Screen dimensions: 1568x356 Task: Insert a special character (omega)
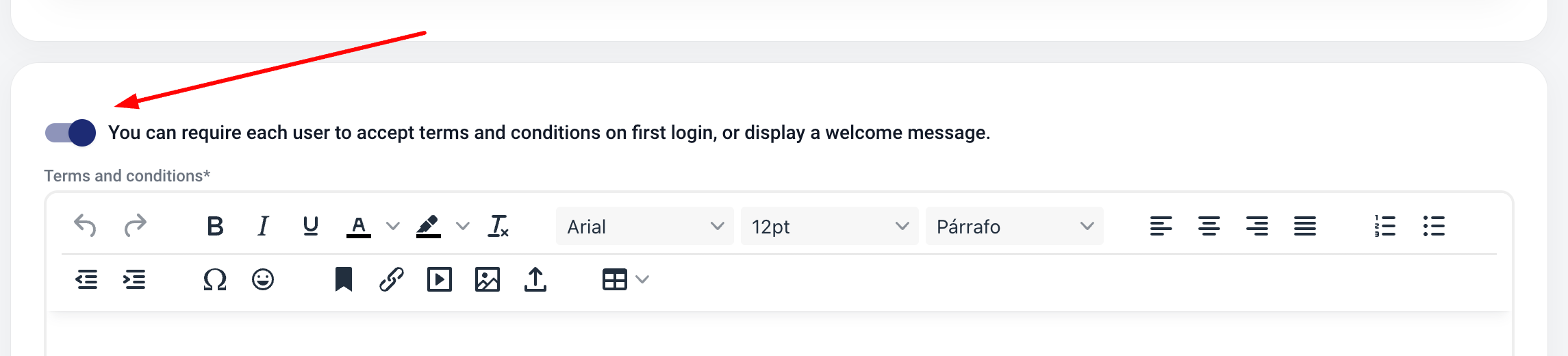tap(215, 279)
